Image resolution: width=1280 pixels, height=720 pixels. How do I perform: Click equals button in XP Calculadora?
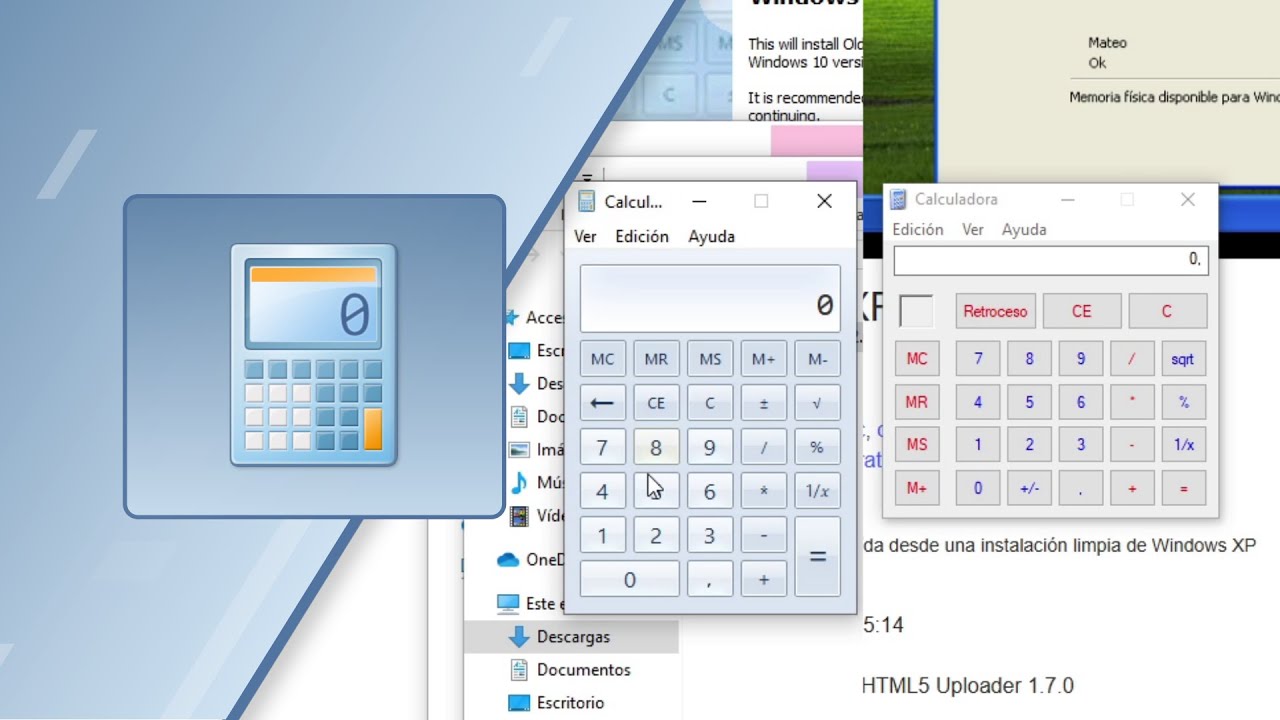click(1183, 488)
